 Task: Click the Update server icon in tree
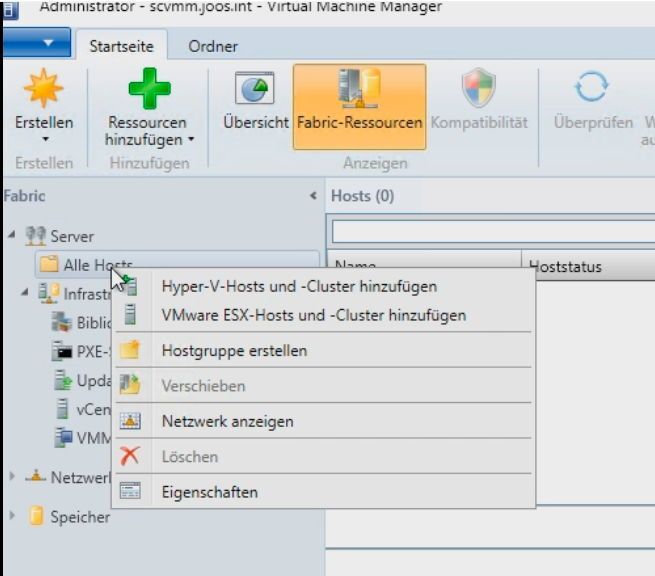pos(63,380)
